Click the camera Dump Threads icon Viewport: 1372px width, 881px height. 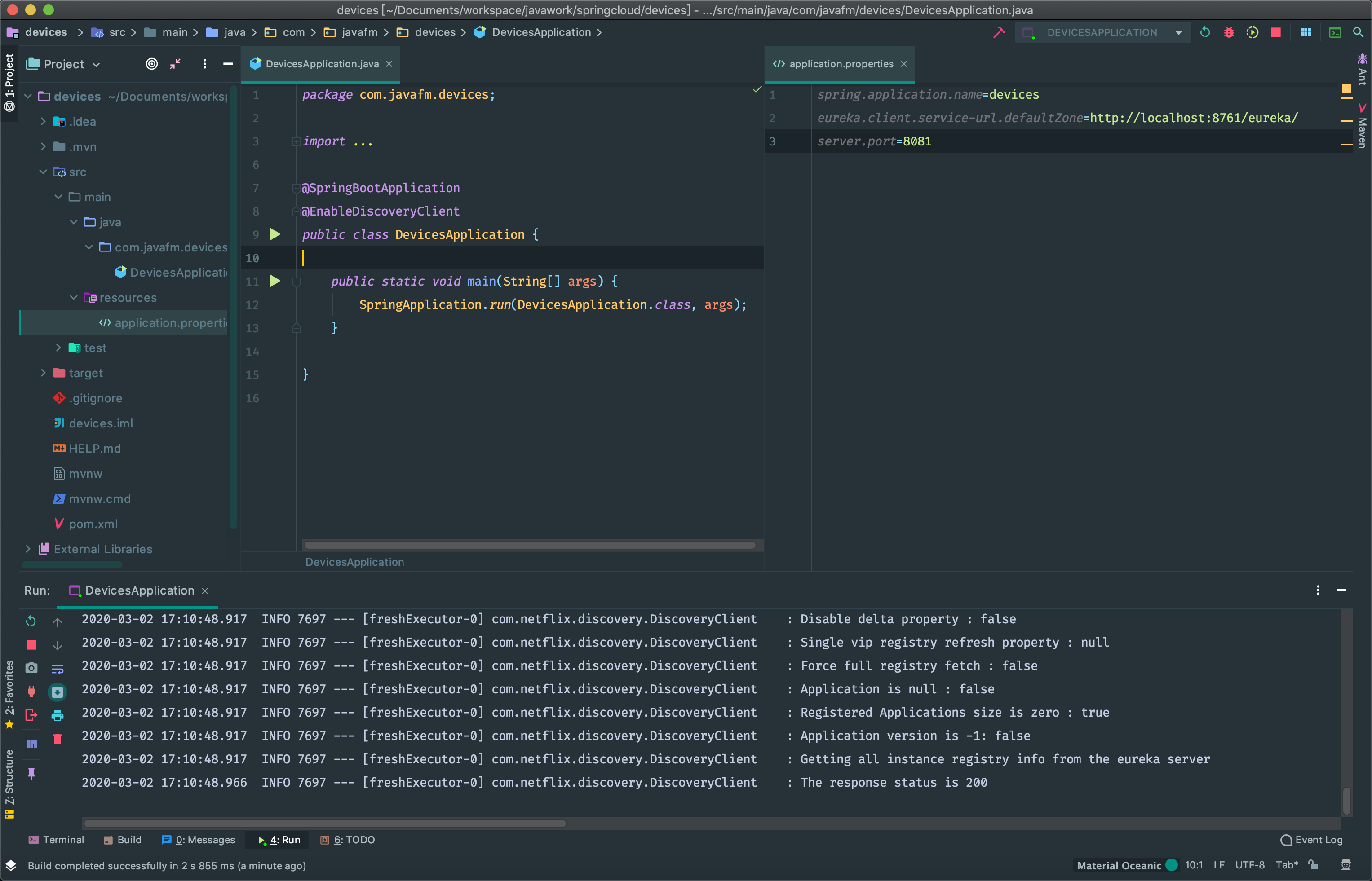point(31,668)
